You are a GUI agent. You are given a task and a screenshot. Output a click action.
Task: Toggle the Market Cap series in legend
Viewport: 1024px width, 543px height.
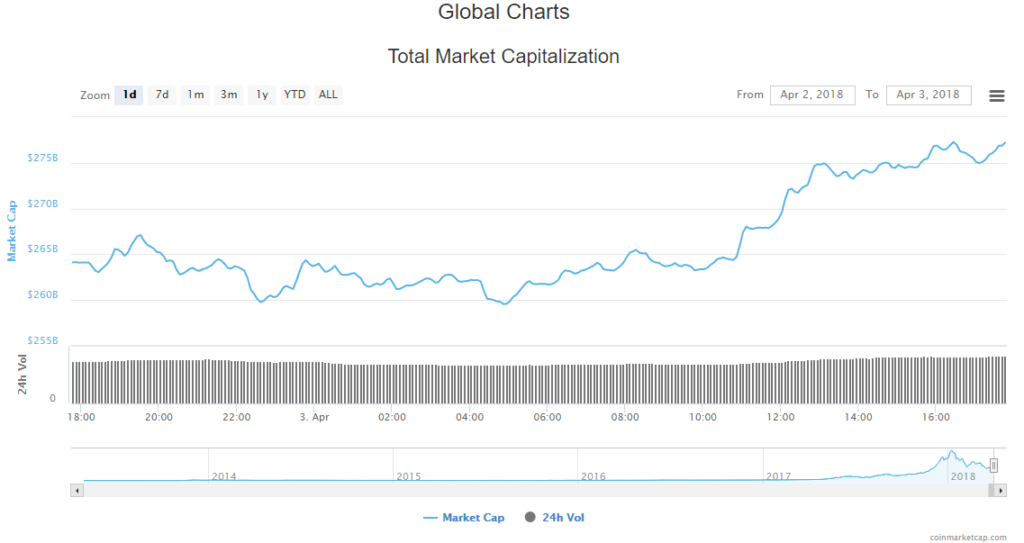pos(464,517)
